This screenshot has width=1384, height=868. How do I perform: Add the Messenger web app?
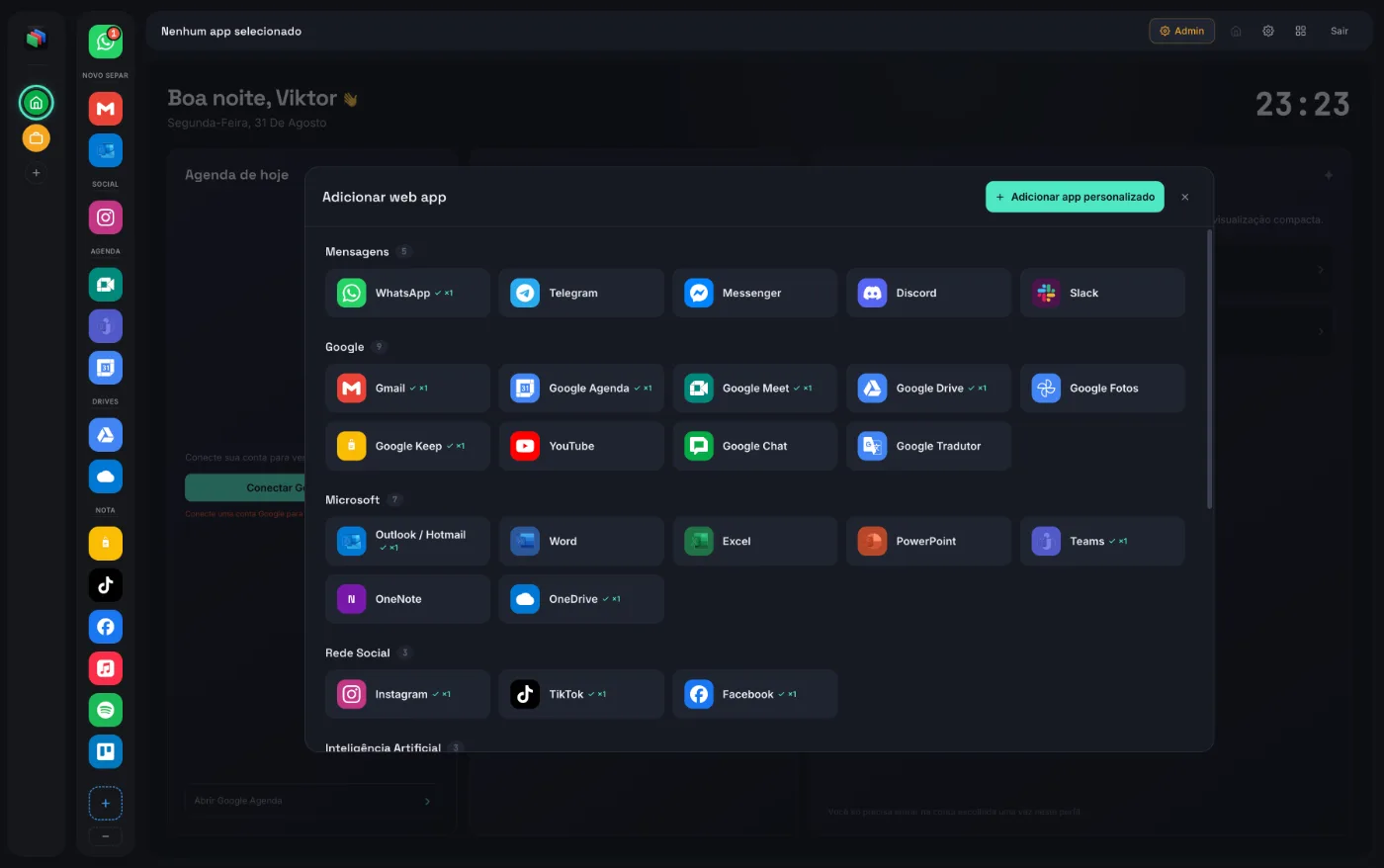point(755,293)
